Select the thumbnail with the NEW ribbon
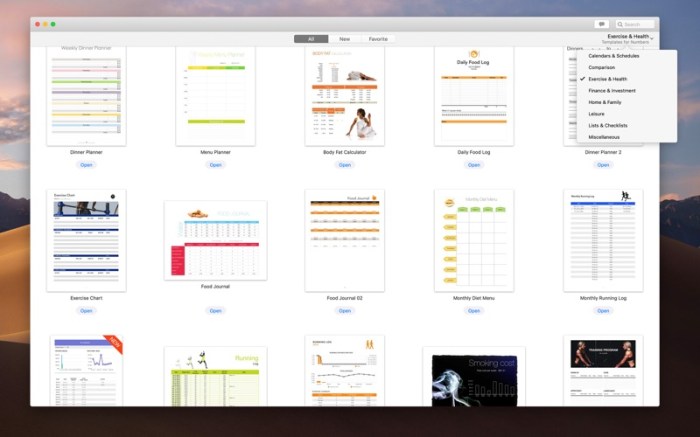This screenshot has height=437, width=700. tap(86, 370)
